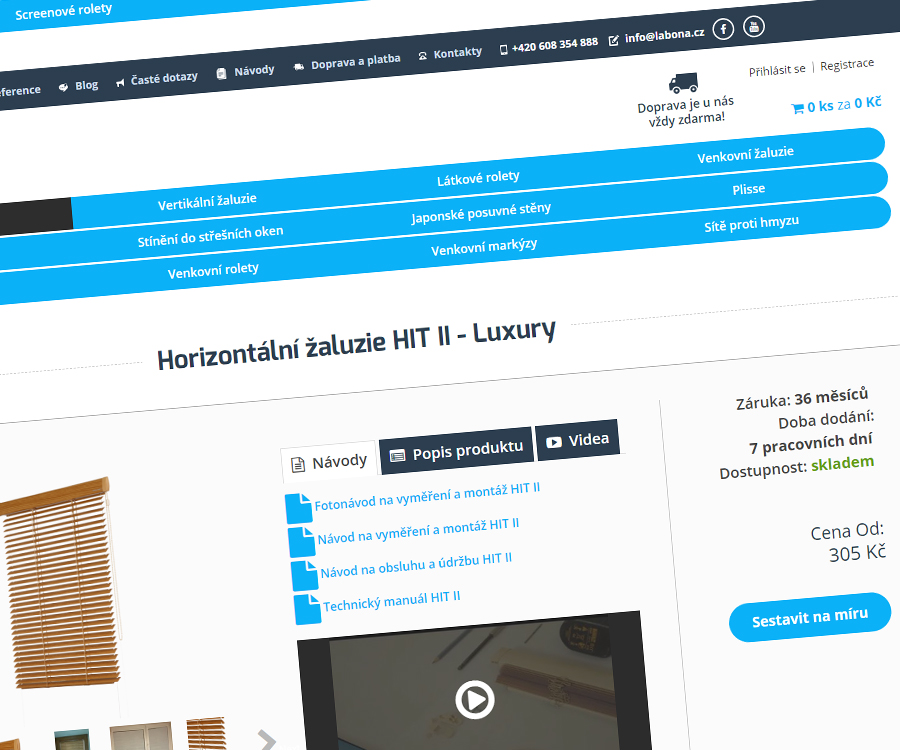Select Plisse category
900x750 pixels.
(748, 189)
